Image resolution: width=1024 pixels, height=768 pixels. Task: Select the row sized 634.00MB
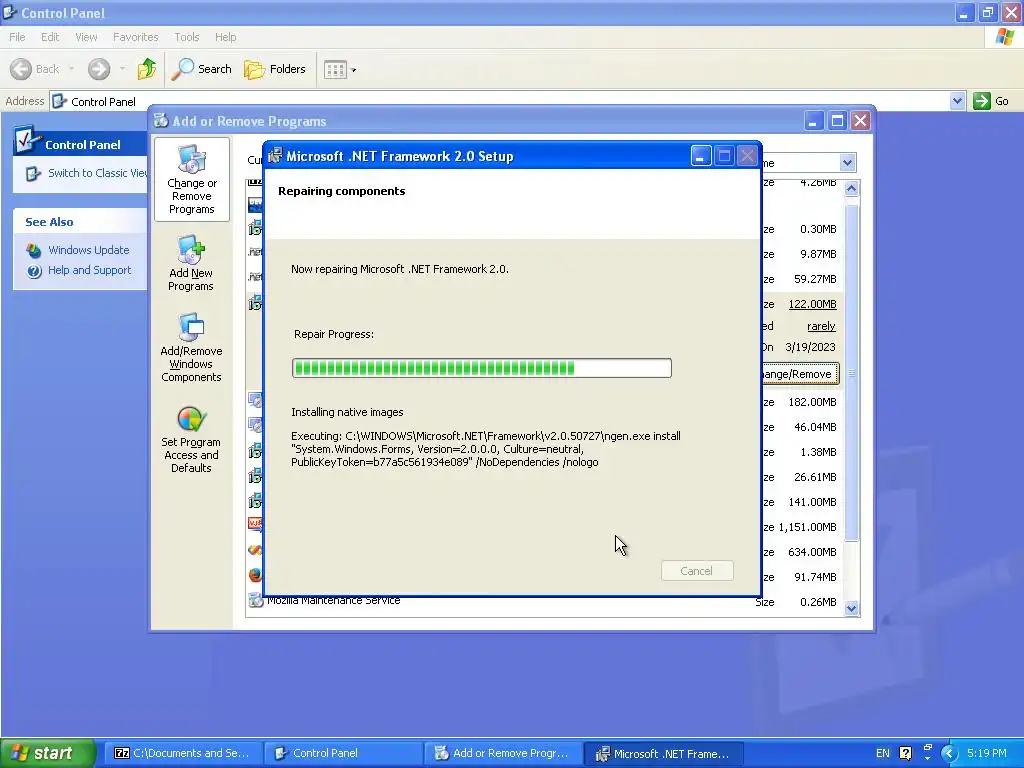coord(812,552)
